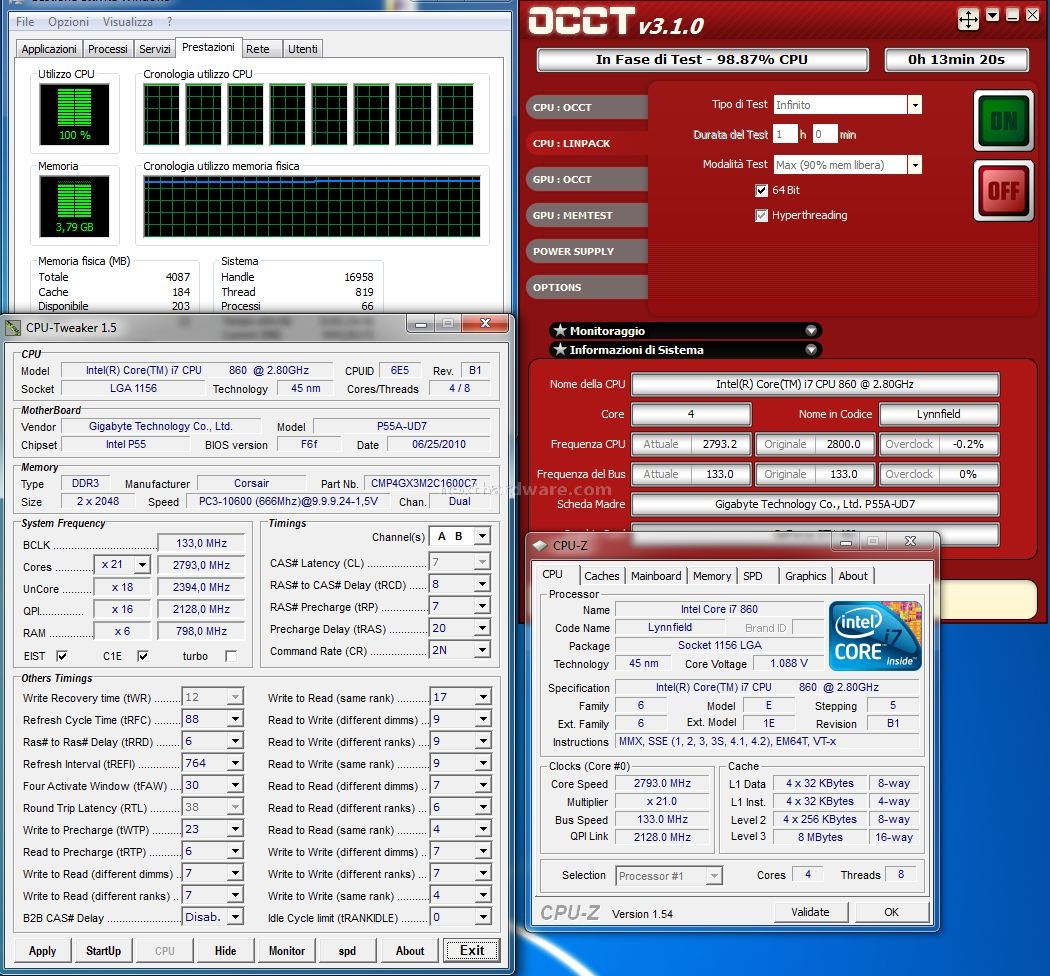Select GPU : MEMTEST in OCCT
This screenshot has height=976, width=1050.
click(x=587, y=215)
